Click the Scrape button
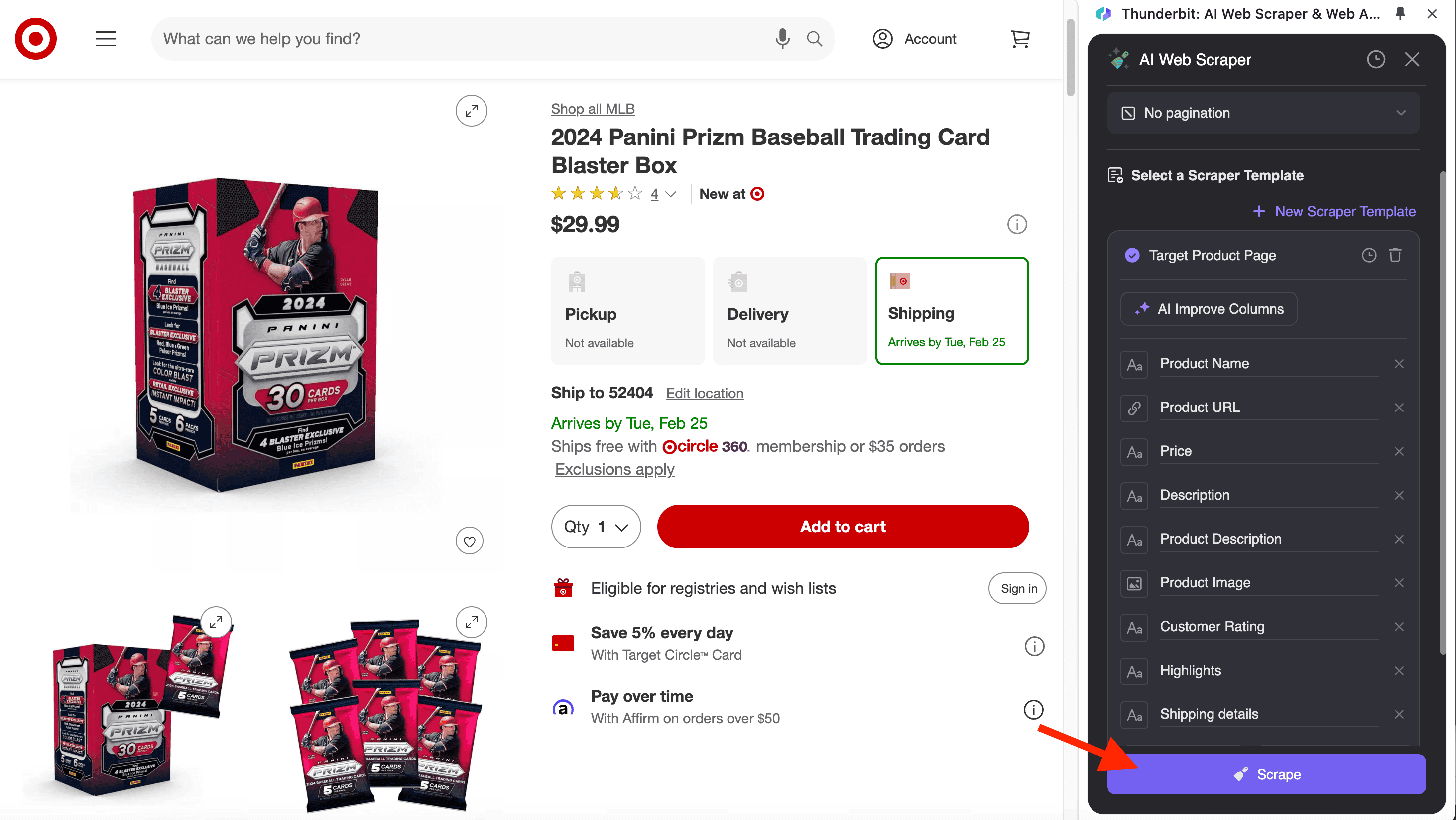The height and width of the screenshot is (820, 1456). coord(1266,774)
